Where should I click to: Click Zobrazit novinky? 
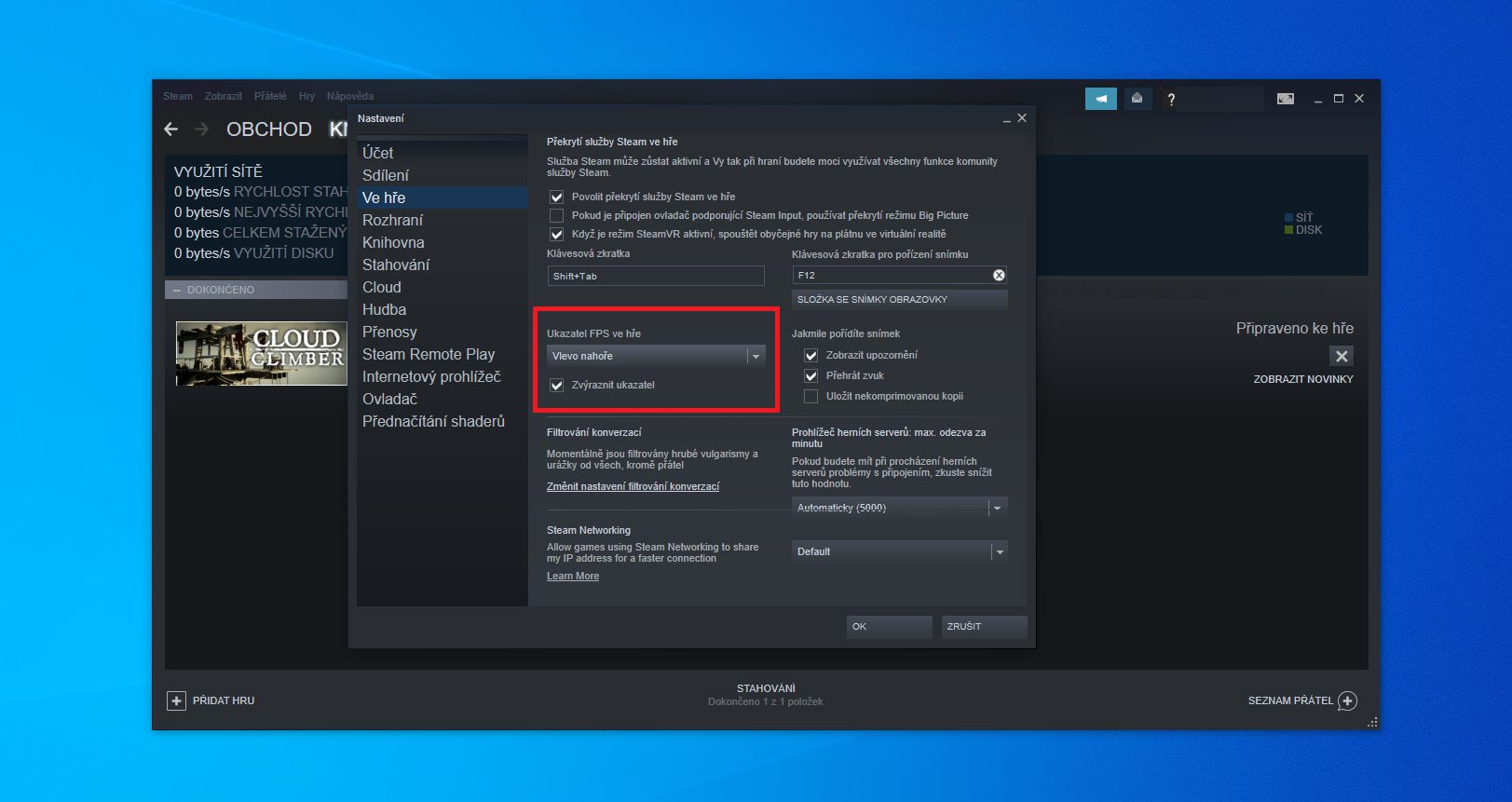click(x=1303, y=379)
